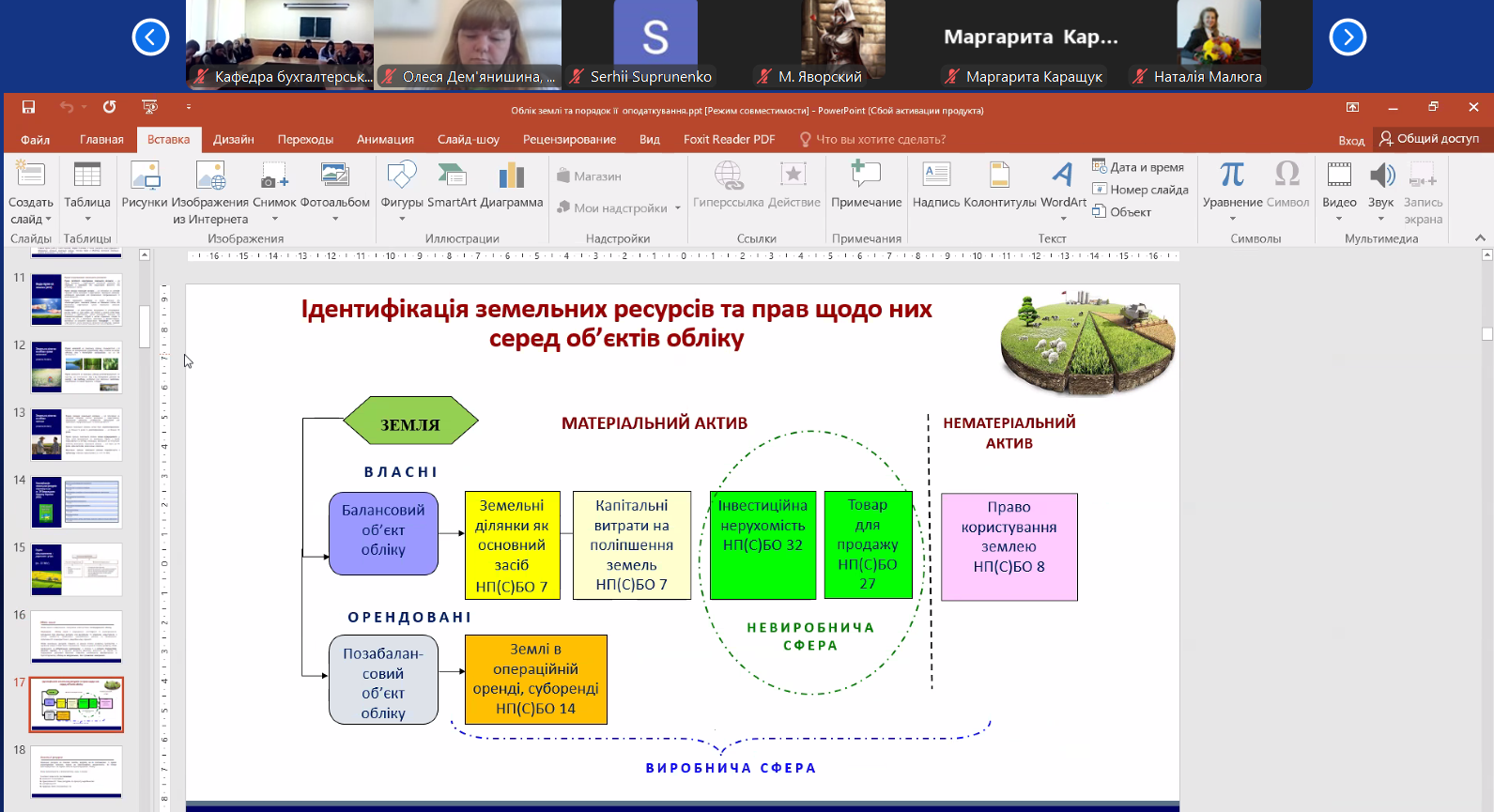Open the Анимация ribbon tab

pyautogui.click(x=385, y=140)
